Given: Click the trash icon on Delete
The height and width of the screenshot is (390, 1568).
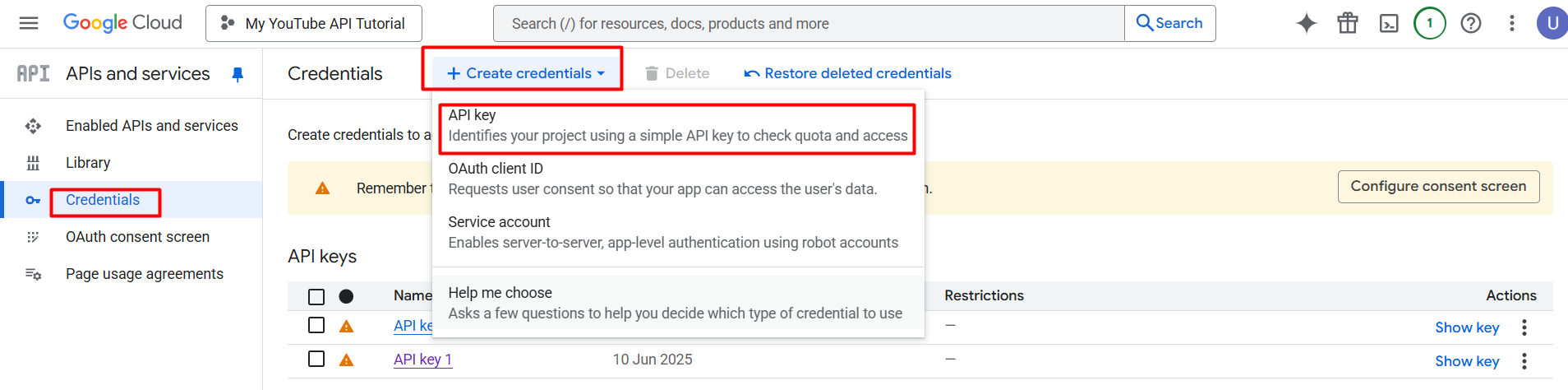Looking at the screenshot, I should click(x=652, y=73).
